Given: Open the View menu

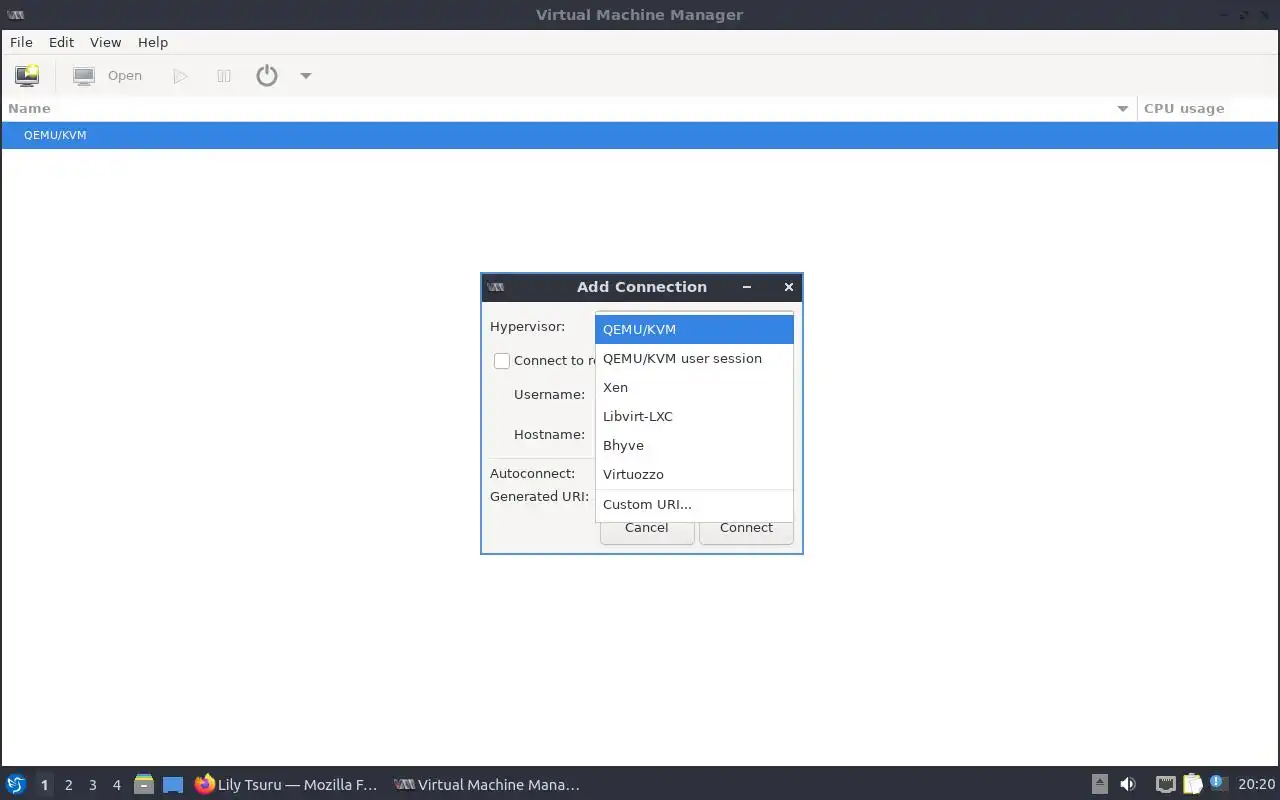Looking at the screenshot, I should [105, 42].
